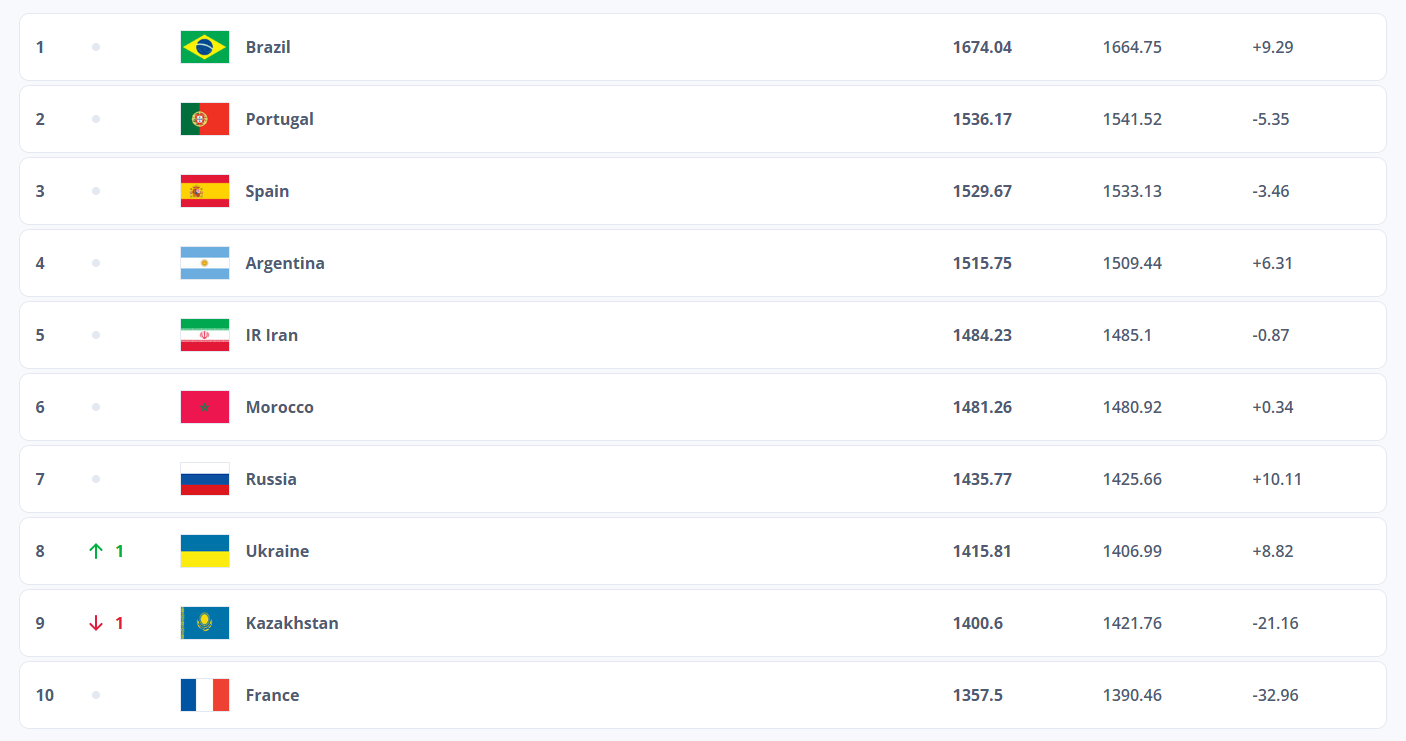Click the IR Iran flag icon
This screenshot has height=741, width=1406.
point(205,335)
